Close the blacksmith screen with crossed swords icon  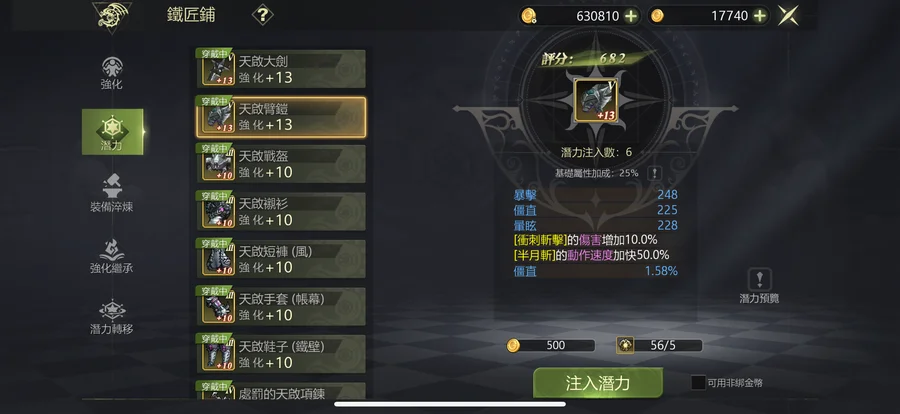pos(788,16)
